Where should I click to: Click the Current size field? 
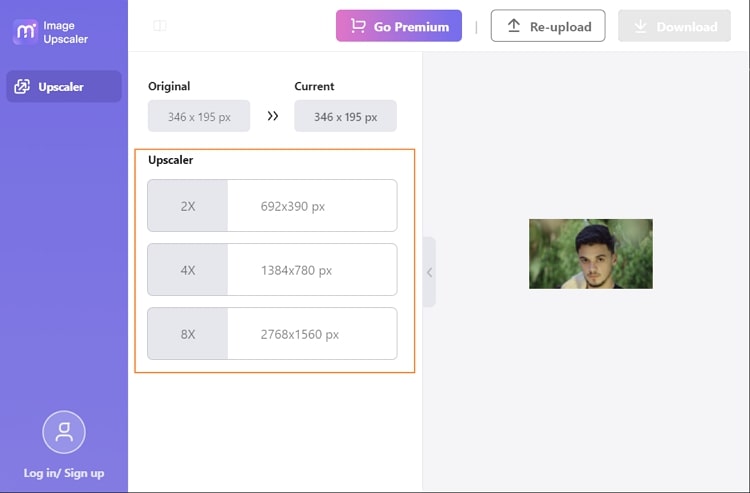point(345,116)
